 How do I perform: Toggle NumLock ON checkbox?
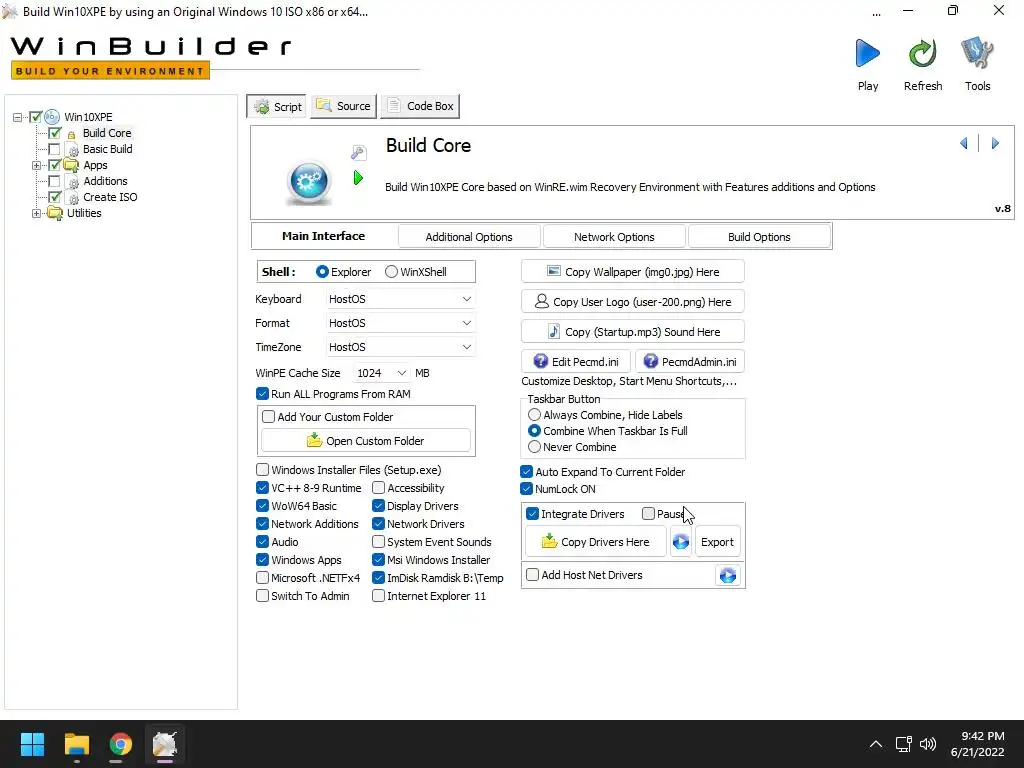pyautogui.click(x=526, y=488)
